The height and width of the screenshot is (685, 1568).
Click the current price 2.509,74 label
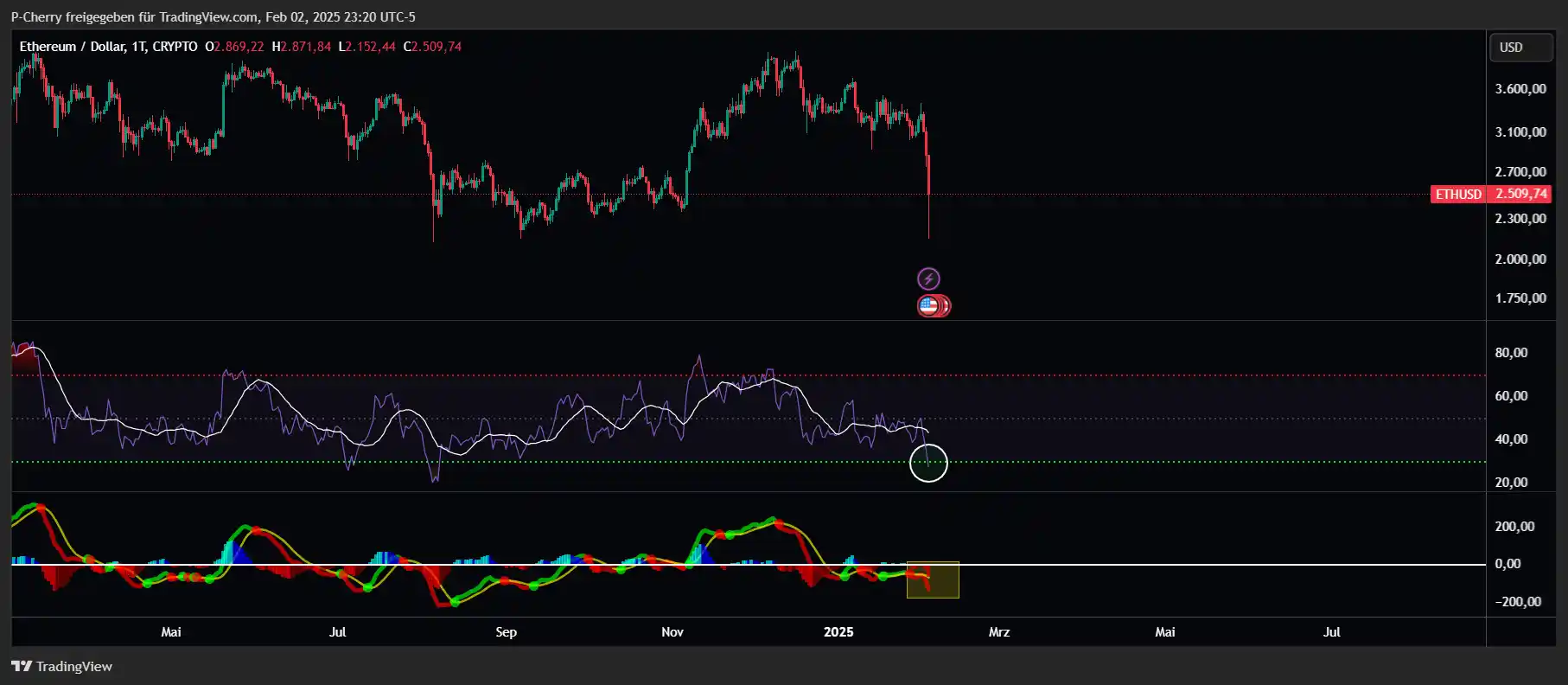click(1520, 194)
